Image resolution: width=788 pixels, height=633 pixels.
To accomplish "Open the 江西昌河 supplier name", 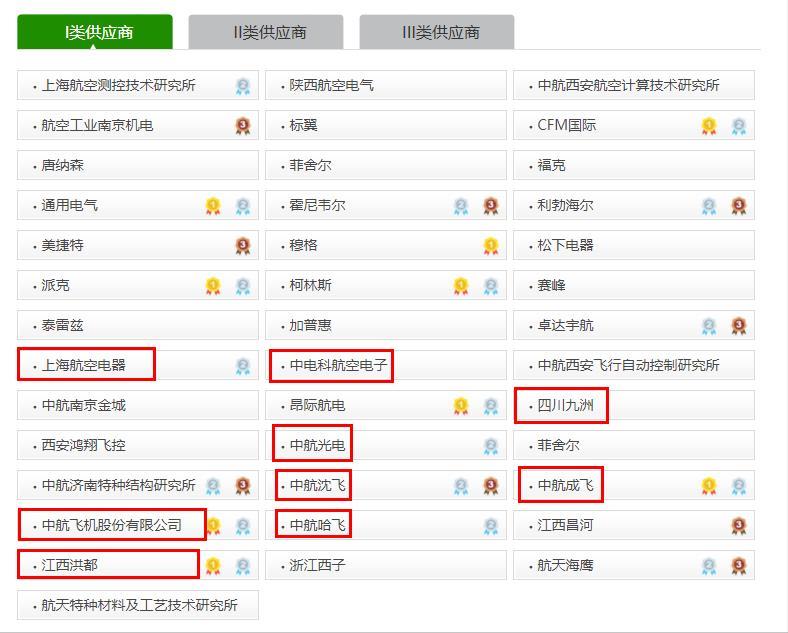I will pos(565,525).
